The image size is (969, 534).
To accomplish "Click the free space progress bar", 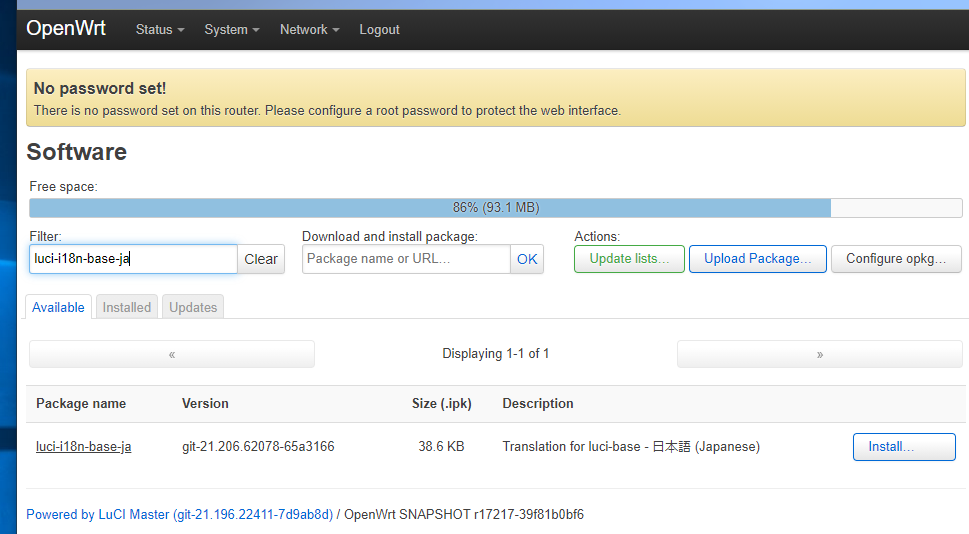I will click(x=496, y=208).
